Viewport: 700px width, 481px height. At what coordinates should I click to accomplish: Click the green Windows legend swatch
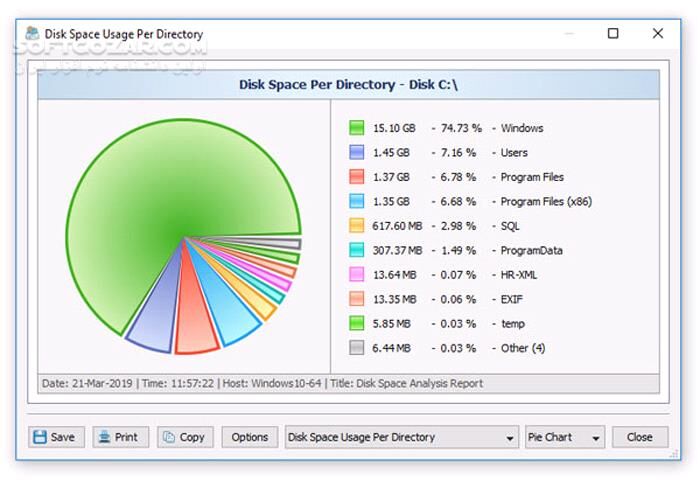357,128
